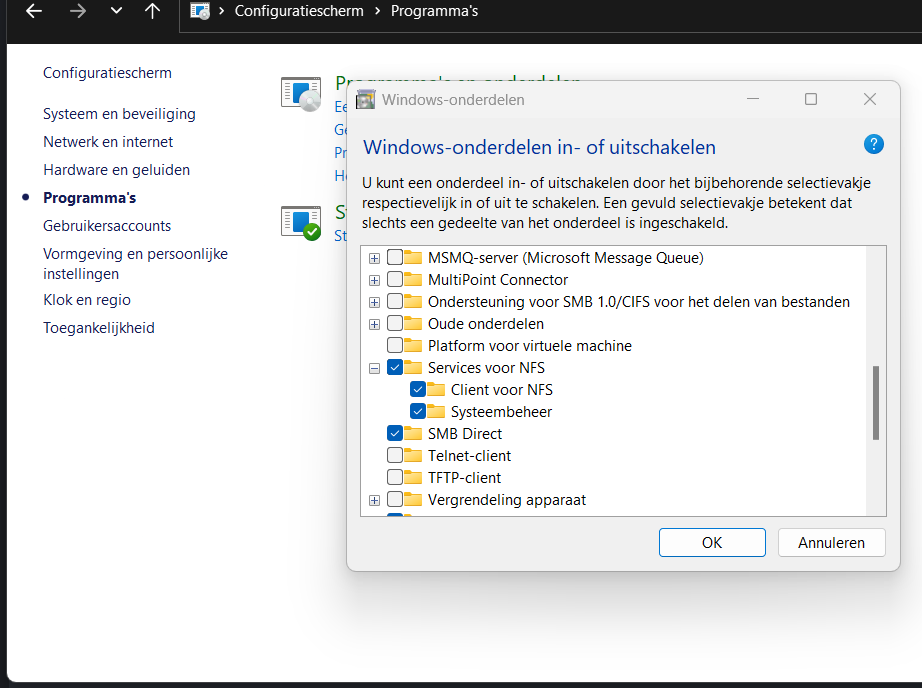This screenshot has height=688, width=922.
Task: Click folder icon beside Systeembeheer
Action: coord(436,411)
